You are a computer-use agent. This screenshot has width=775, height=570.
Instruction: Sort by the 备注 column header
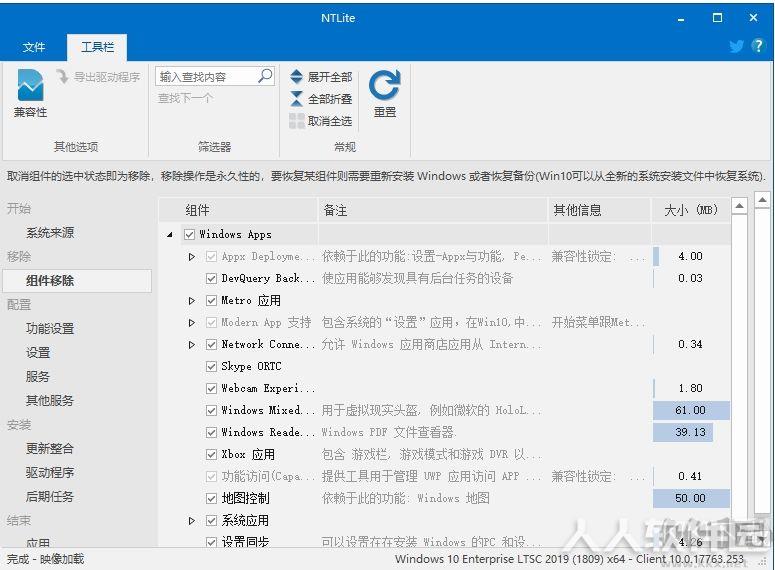point(433,210)
